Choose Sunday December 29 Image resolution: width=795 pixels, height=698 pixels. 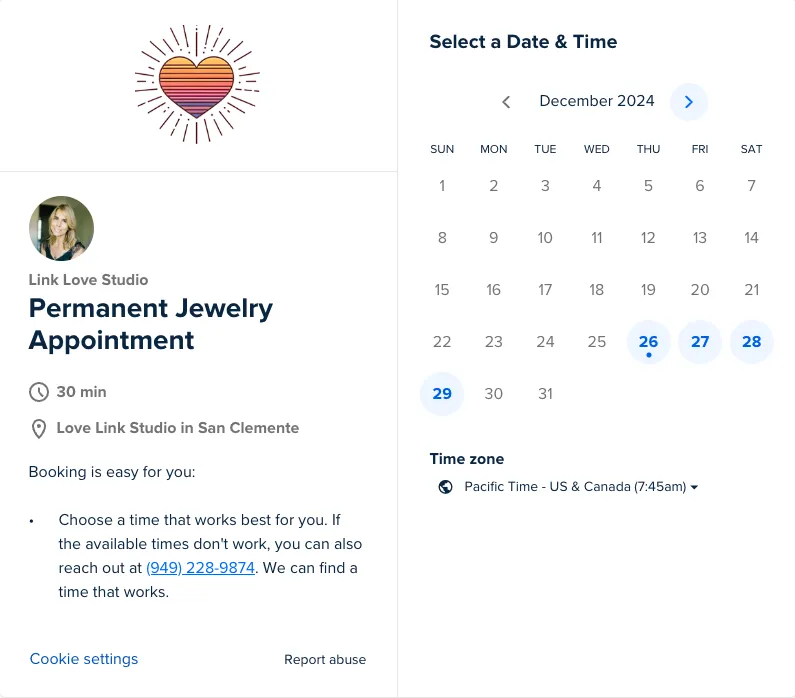(442, 394)
